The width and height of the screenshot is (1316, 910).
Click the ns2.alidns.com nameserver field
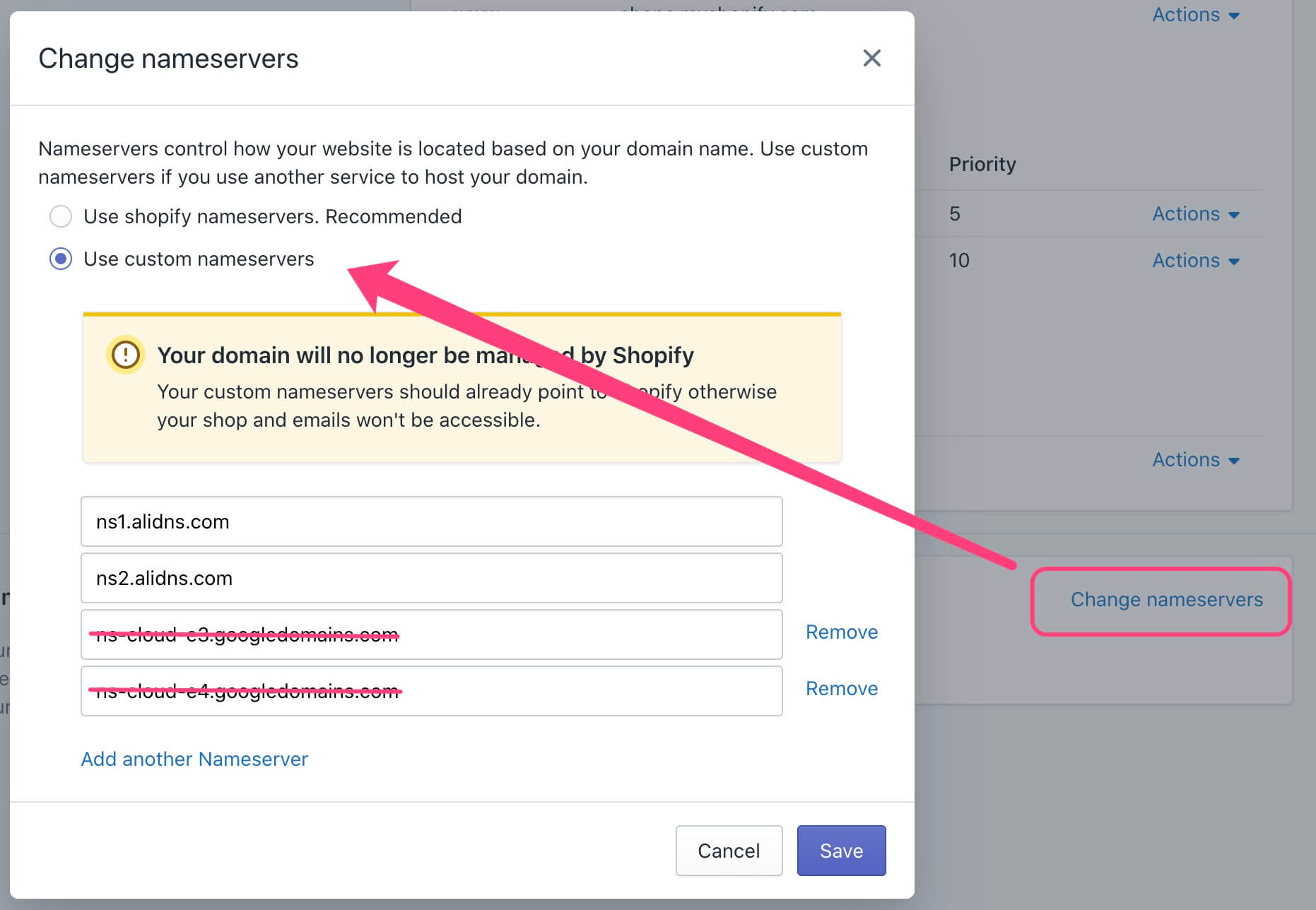[x=431, y=578]
